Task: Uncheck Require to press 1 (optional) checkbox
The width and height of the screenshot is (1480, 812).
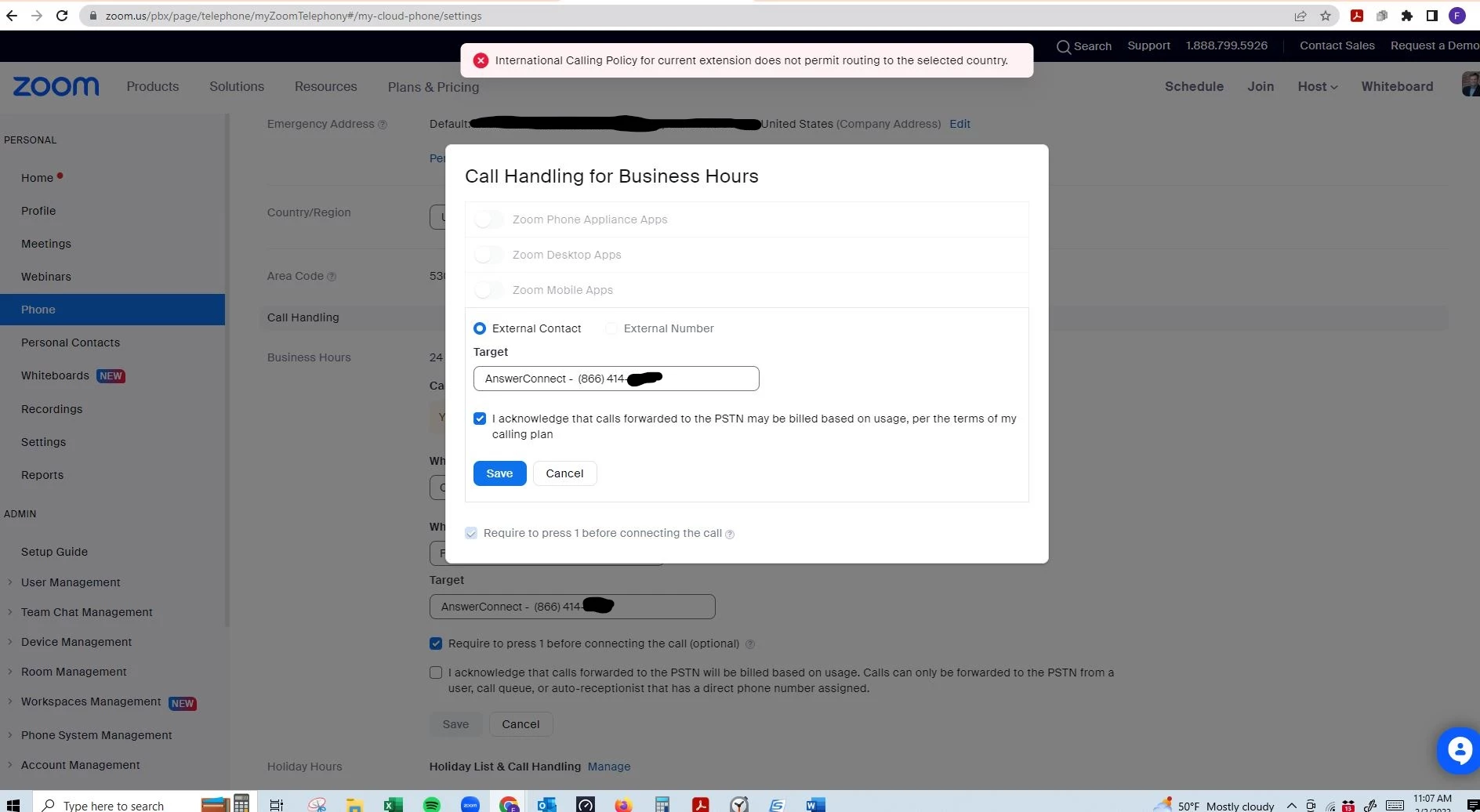Action: (x=436, y=643)
